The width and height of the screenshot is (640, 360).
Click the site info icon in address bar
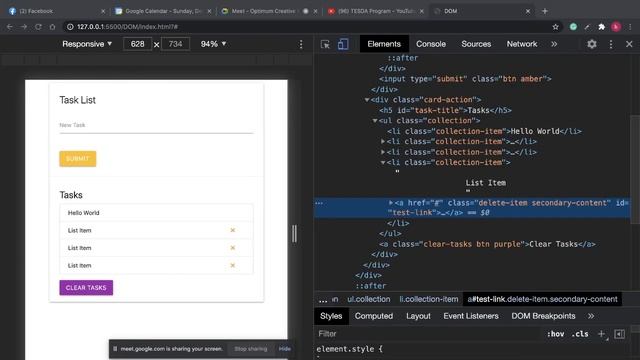pyautogui.click(x=70, y=27)
